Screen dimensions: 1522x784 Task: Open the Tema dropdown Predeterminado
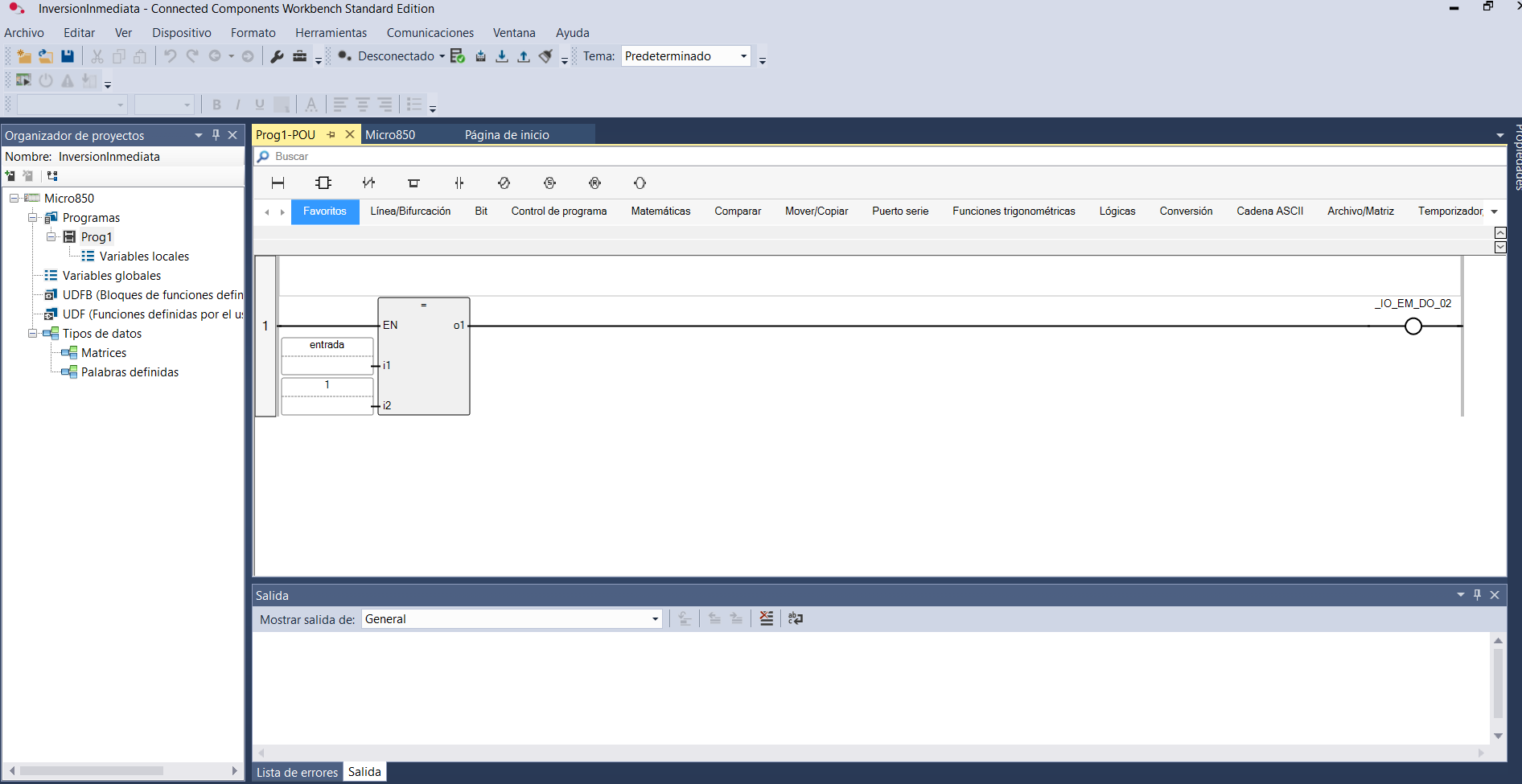(x=686, y=56)
